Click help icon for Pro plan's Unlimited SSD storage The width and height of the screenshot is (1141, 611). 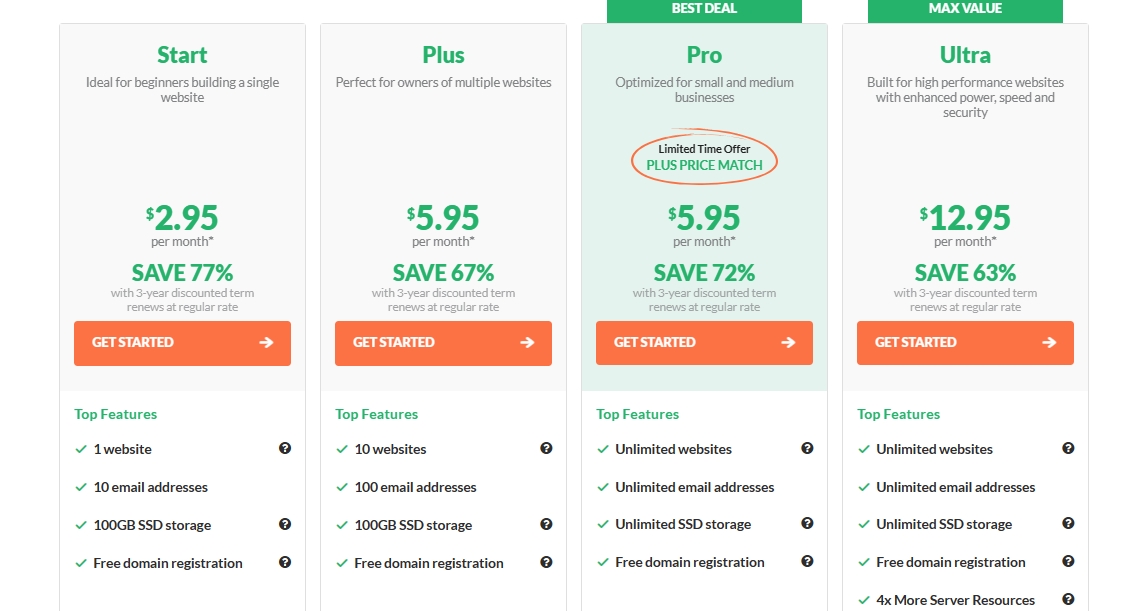(807, 524)
